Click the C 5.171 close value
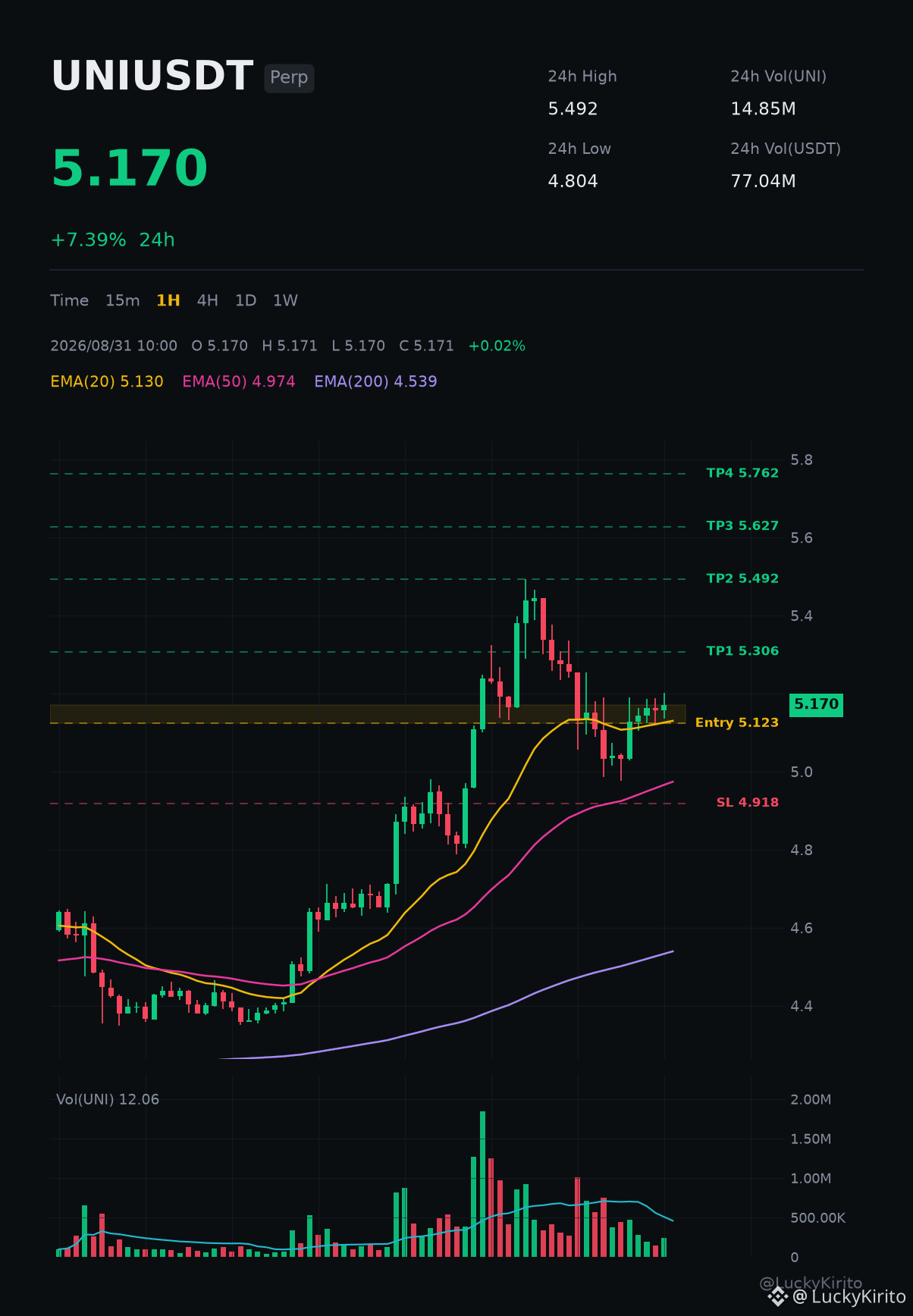The image size is (913, 1316). coord(426,346)
